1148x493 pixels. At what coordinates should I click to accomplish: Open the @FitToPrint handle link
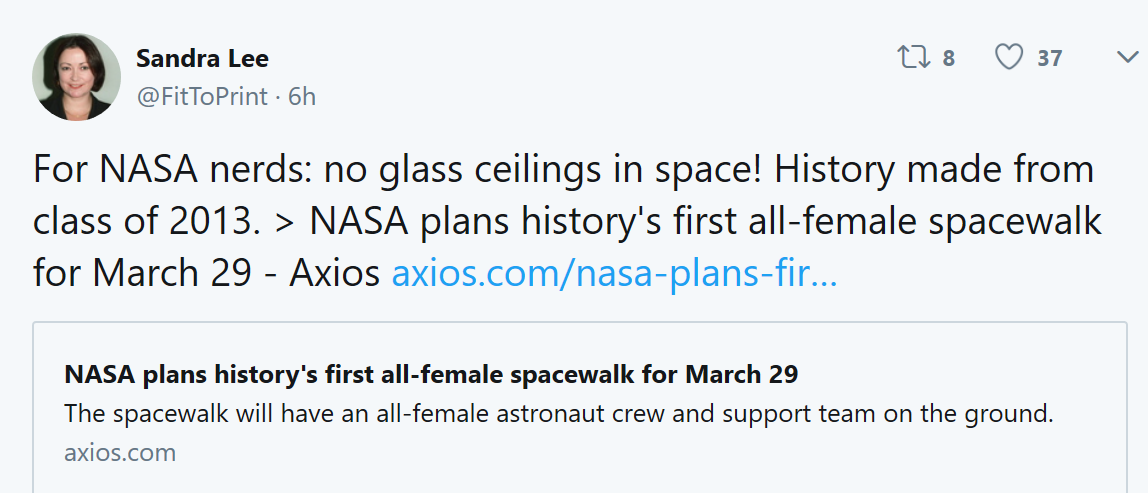[x=202, y=96]
